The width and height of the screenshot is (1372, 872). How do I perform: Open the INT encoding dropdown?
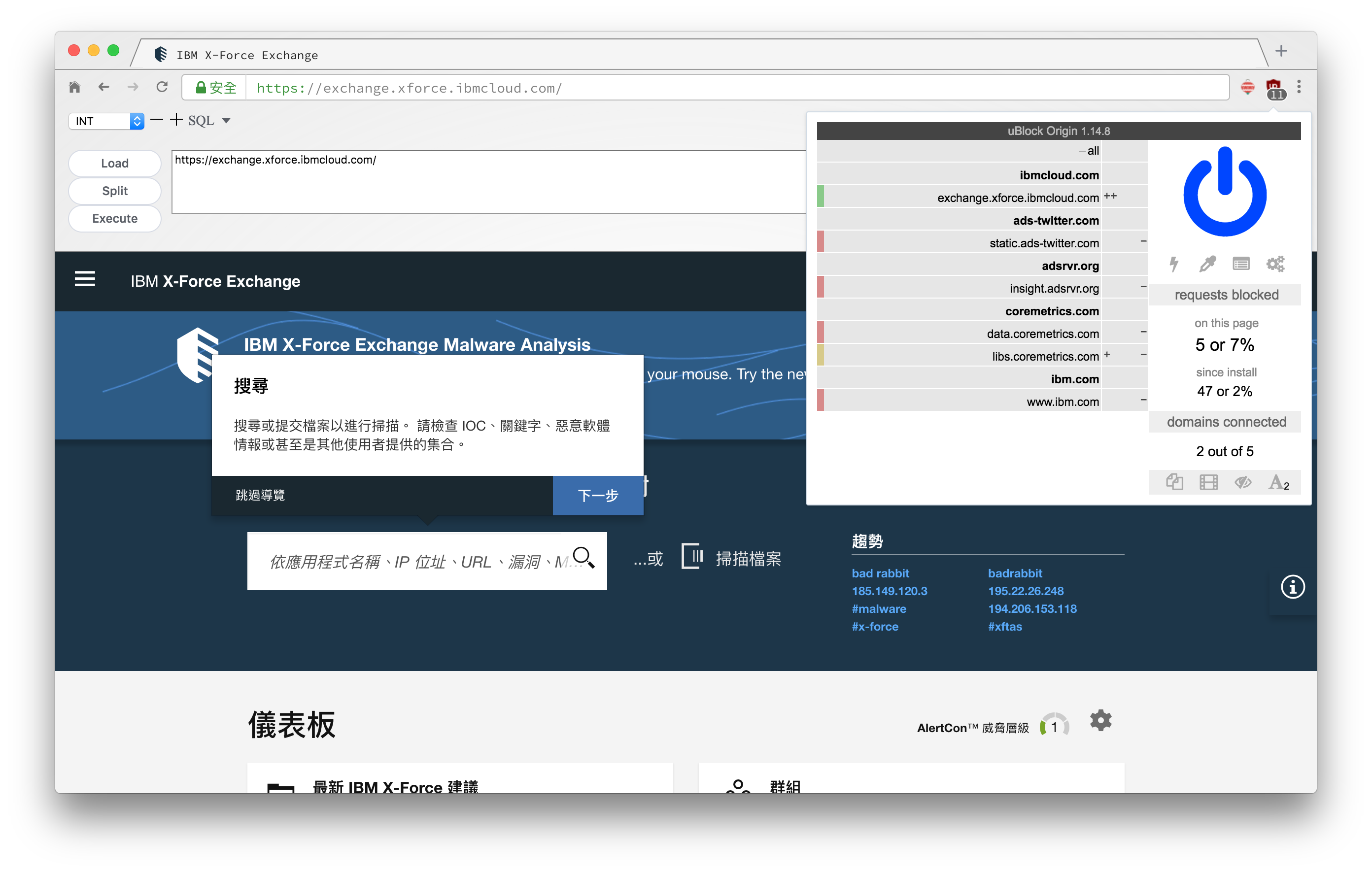(106, 121)
